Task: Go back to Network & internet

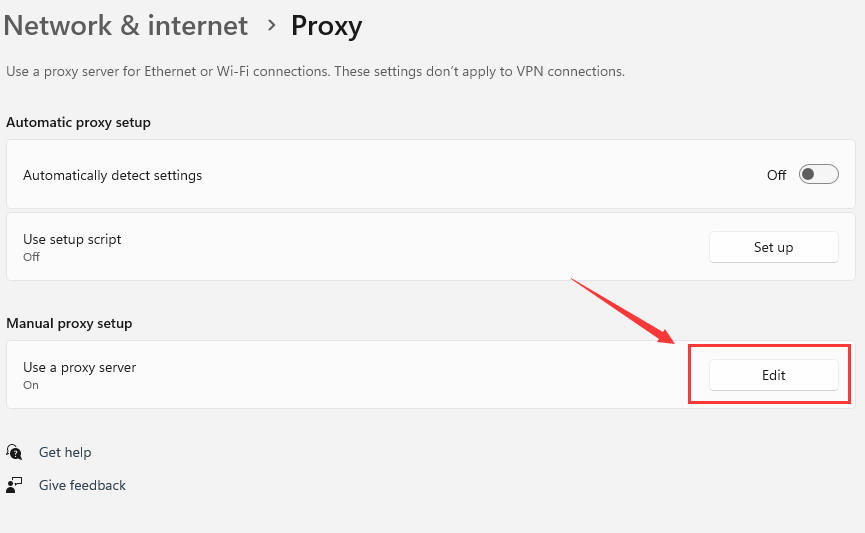Action: click(x=126, y=25)
